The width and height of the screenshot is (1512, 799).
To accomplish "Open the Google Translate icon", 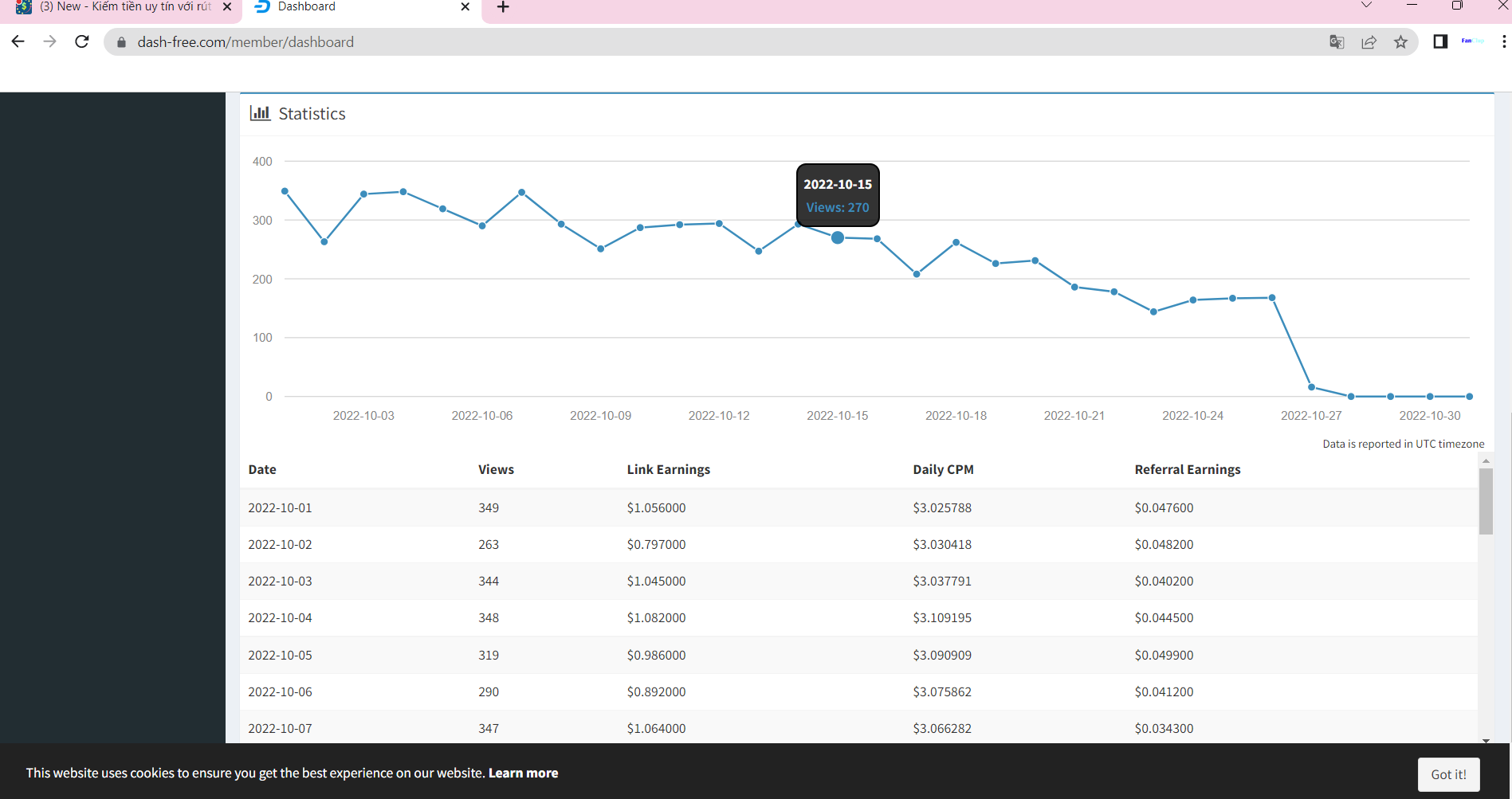I will pos(1337,42).
